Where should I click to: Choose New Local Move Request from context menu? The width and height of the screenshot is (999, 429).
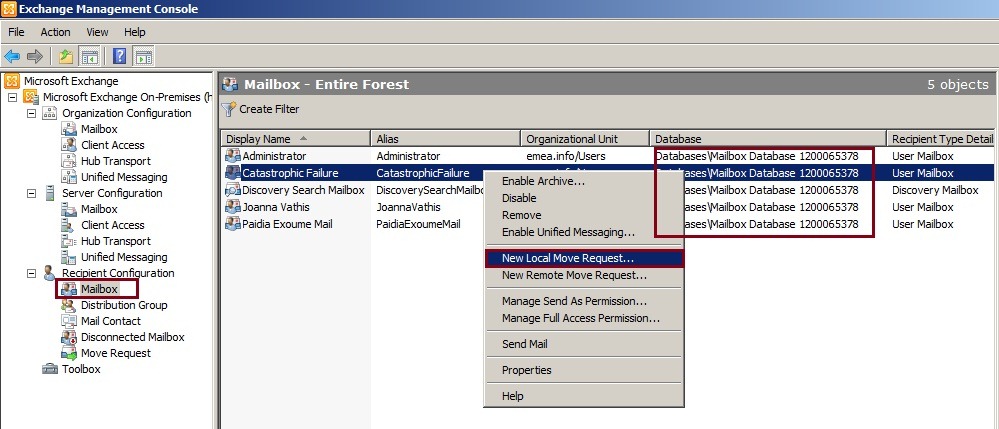click(x=567, y=258)
